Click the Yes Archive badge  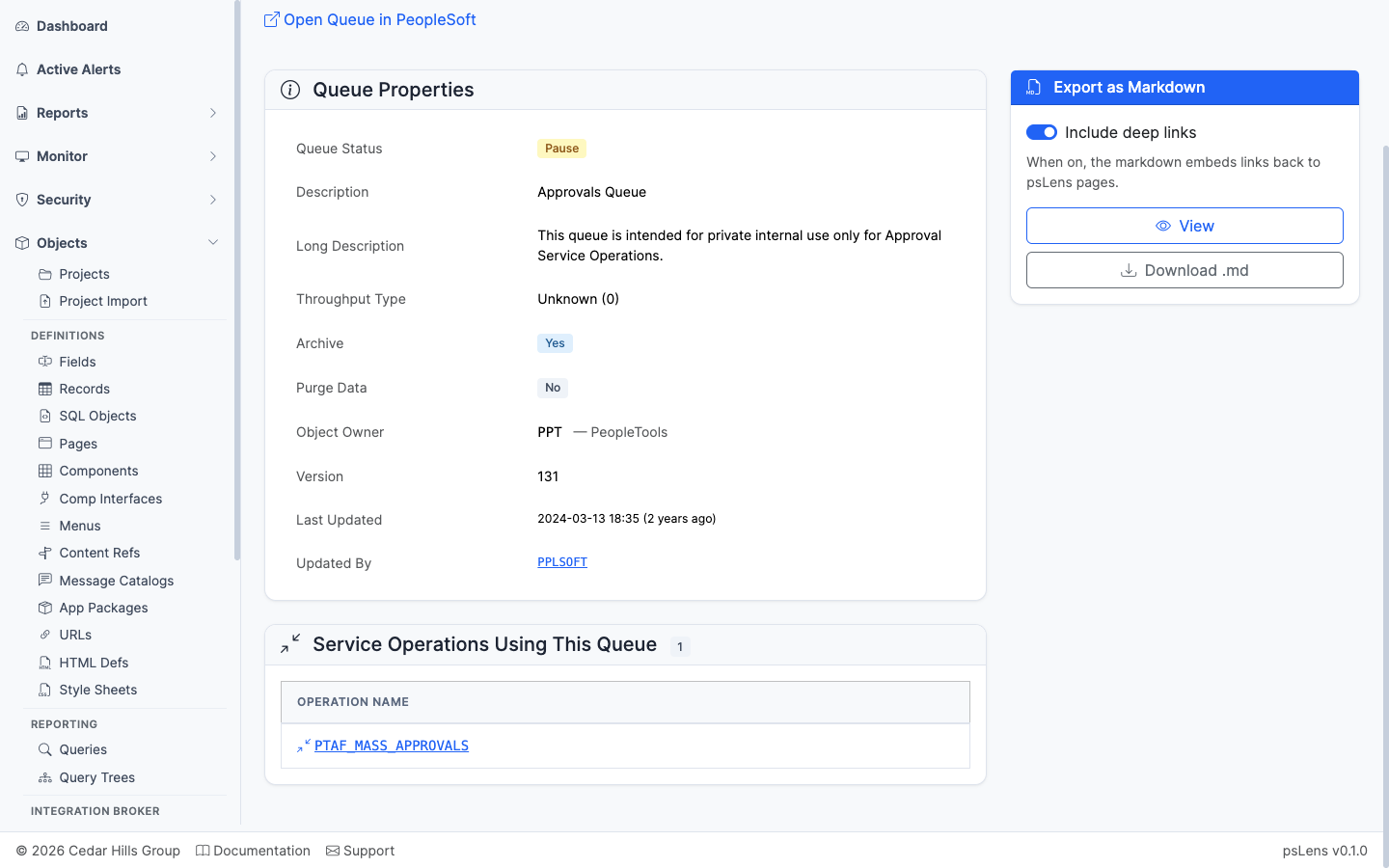(x=555, y=343)
